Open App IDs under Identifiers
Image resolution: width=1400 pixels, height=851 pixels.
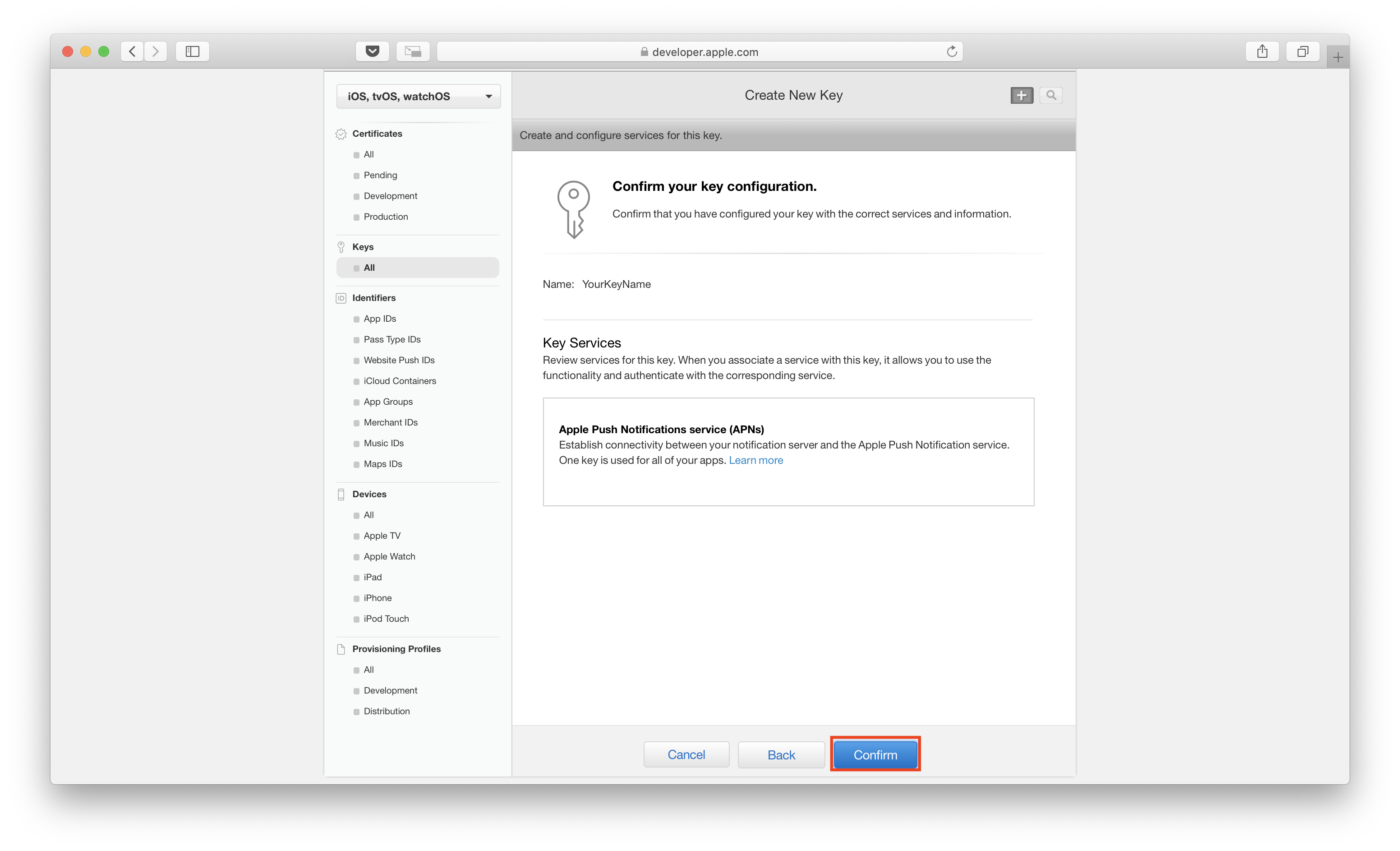coord(380,319)
